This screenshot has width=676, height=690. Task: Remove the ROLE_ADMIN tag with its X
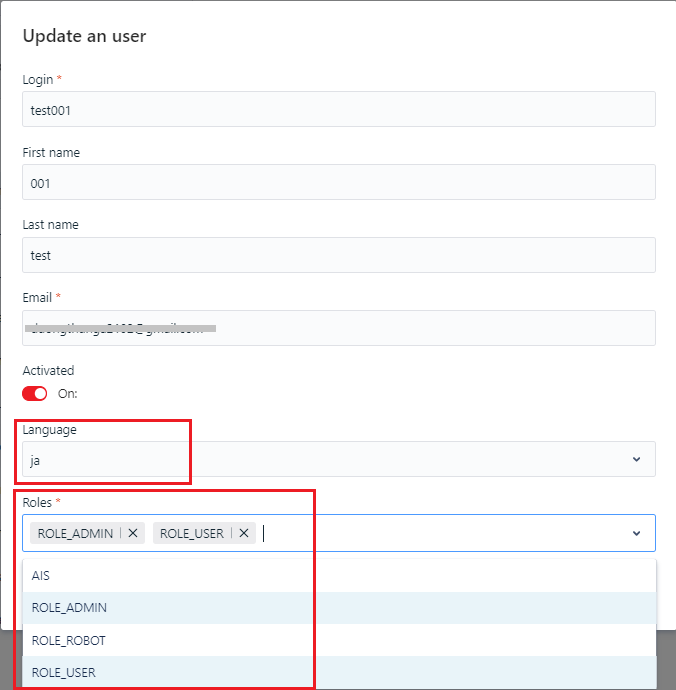click(133, 533)
